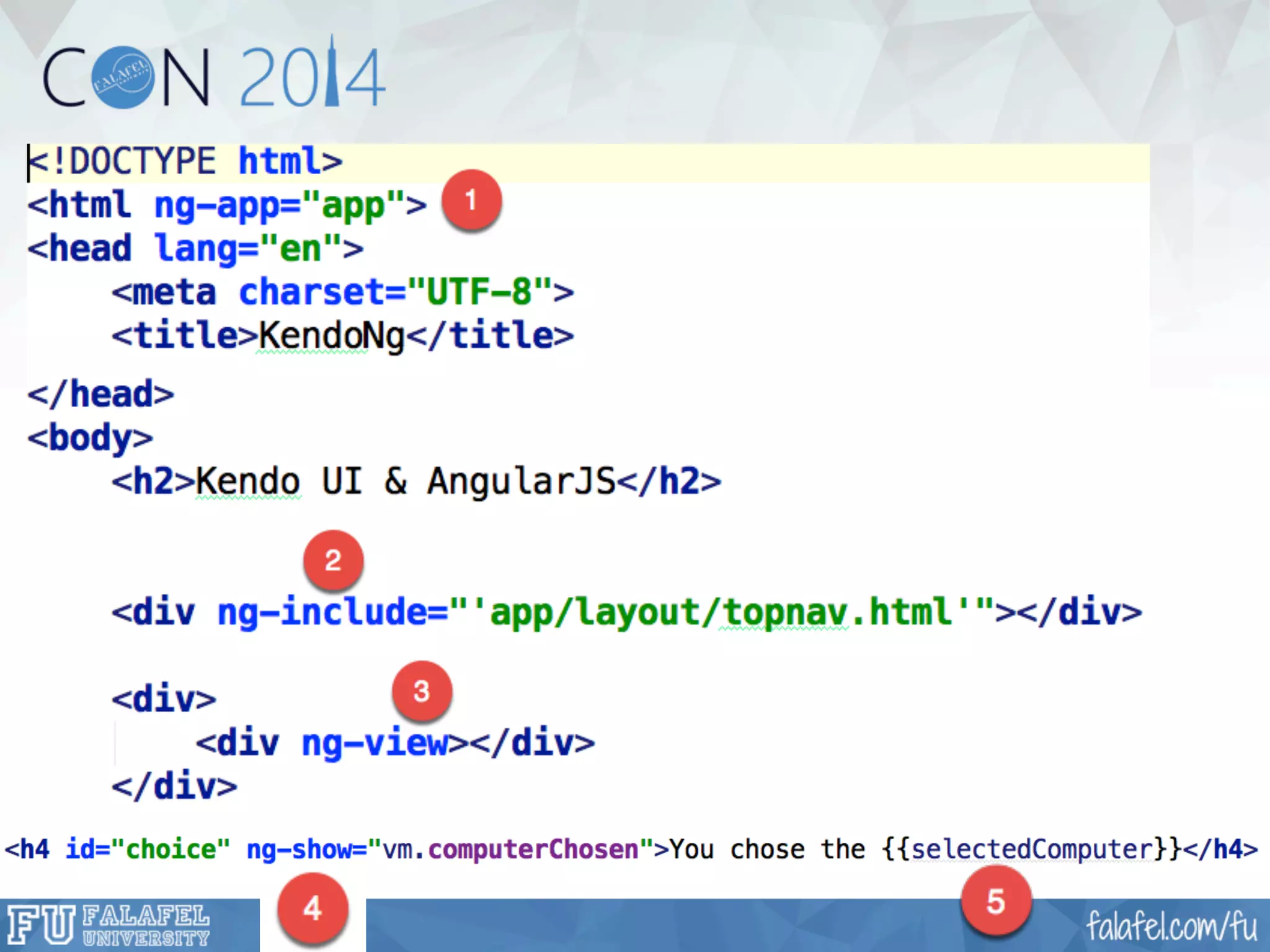Click the red circle marker numbered 5

pyautogui.click(x=996, y=901)
